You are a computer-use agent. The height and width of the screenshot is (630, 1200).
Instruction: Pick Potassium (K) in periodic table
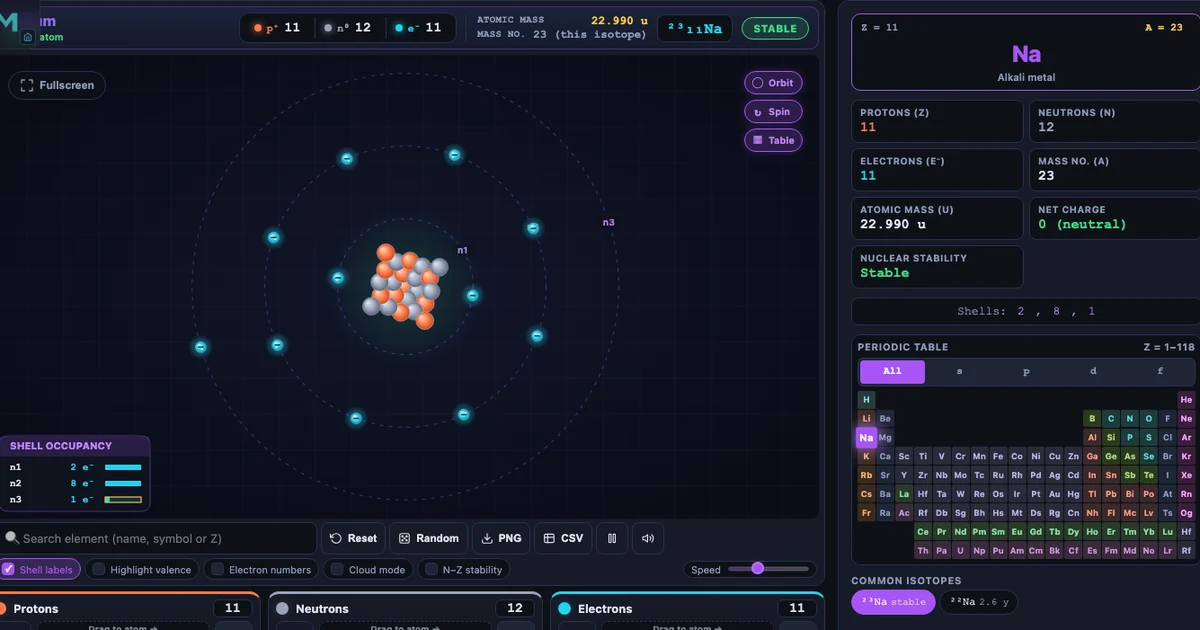[866, 456]
